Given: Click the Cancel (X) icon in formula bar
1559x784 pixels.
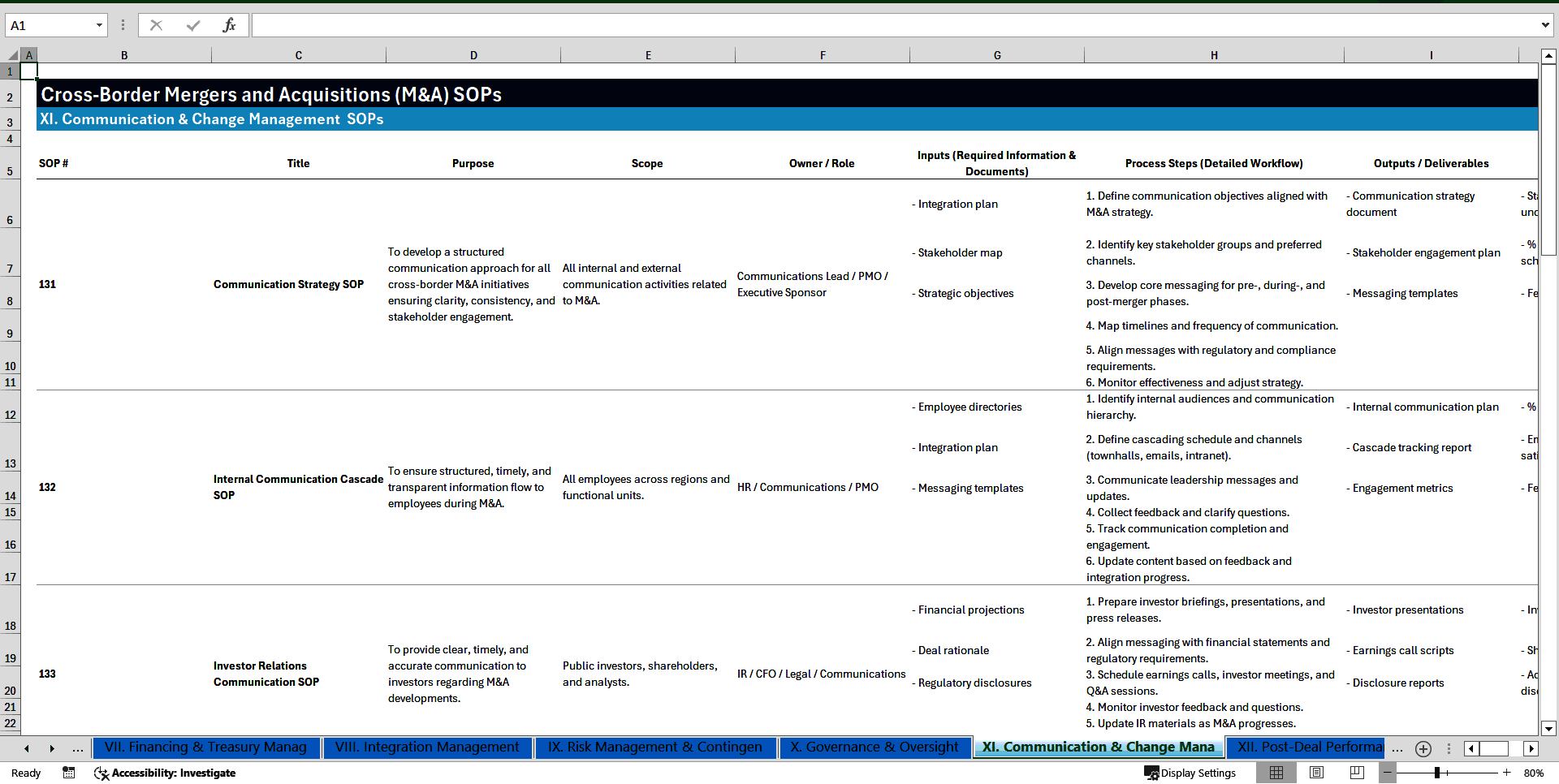Looking at the screenshot, I should click(156, 25).
